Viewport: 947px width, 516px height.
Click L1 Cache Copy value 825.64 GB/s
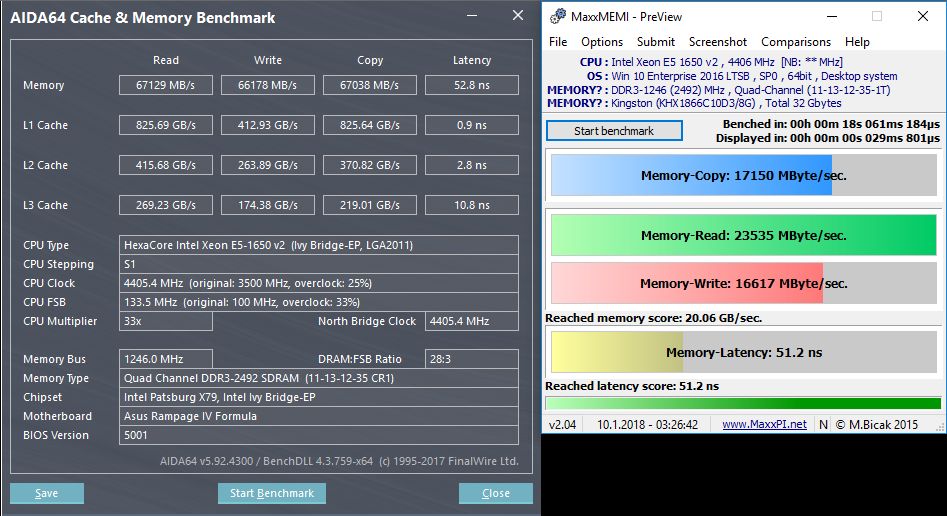(x=370, y=125)
